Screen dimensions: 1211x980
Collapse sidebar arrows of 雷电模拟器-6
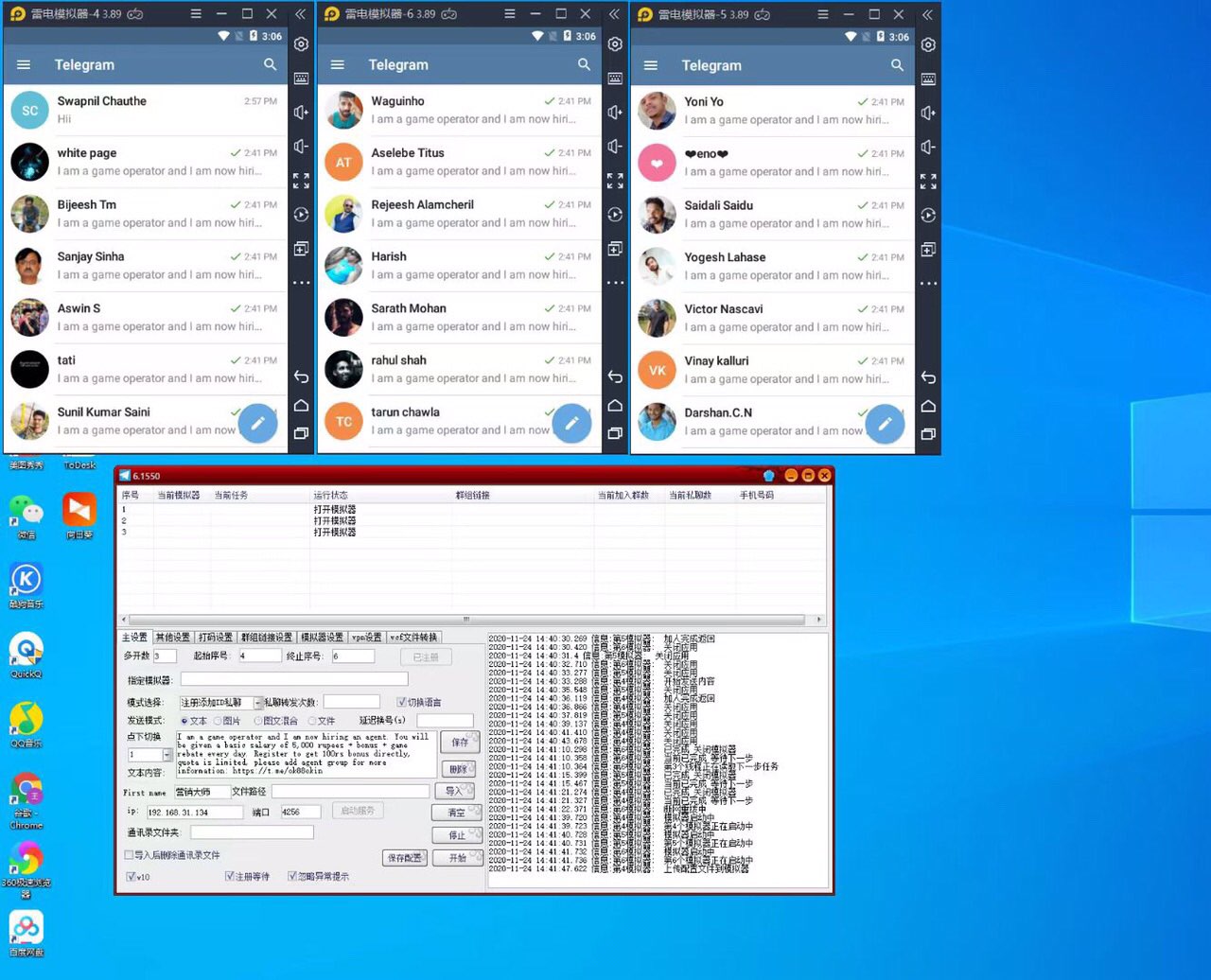(x=615, y=14)
